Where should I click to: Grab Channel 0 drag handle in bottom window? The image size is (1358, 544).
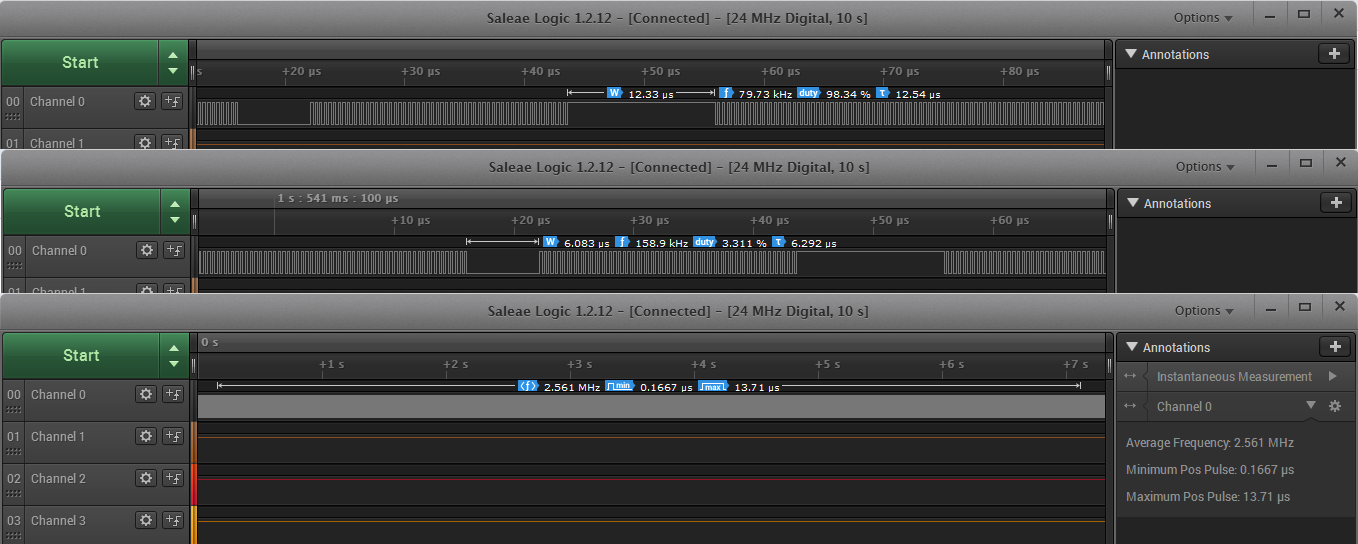click(13, 407)
